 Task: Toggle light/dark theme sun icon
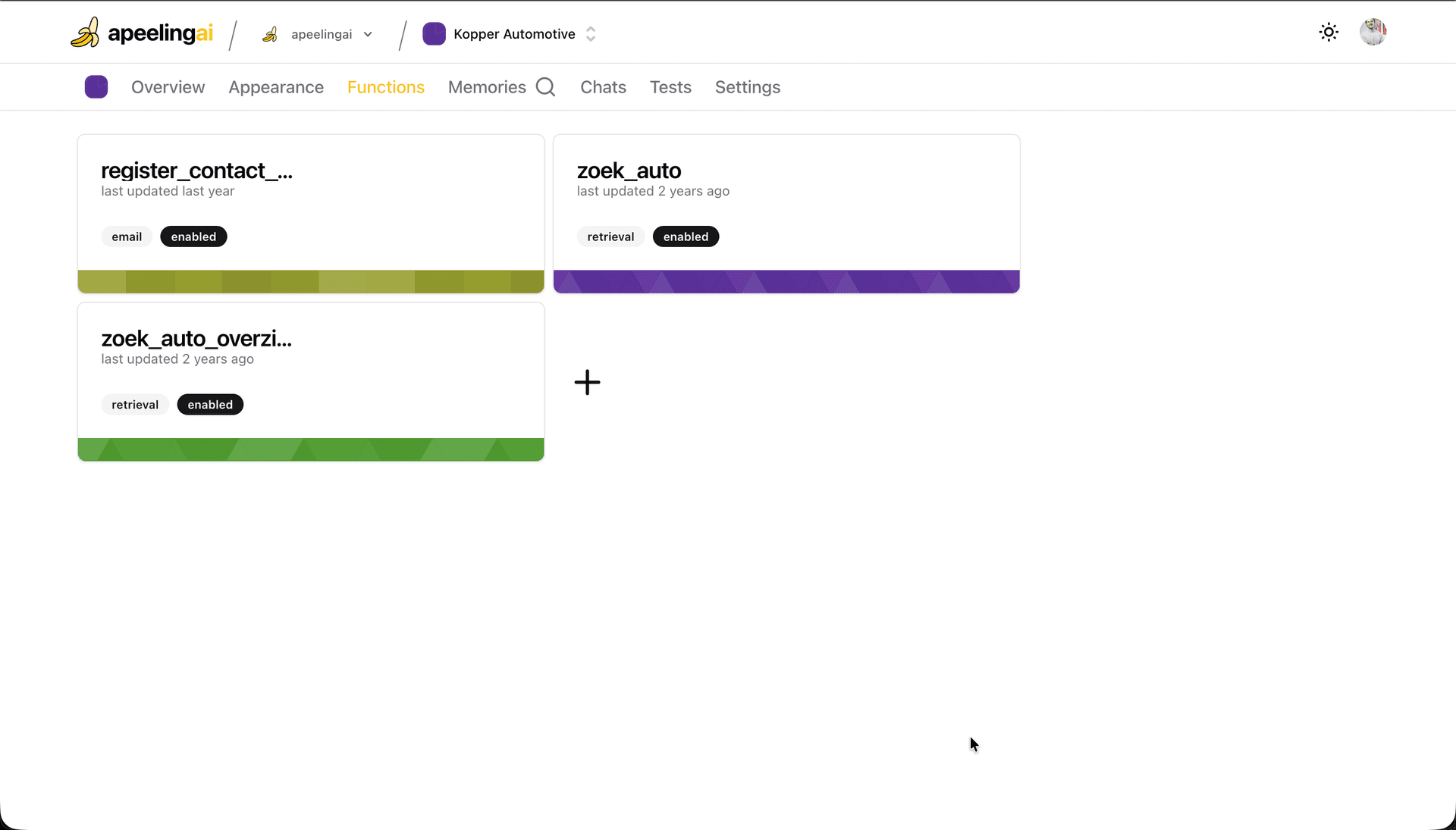click(1329, 33)
